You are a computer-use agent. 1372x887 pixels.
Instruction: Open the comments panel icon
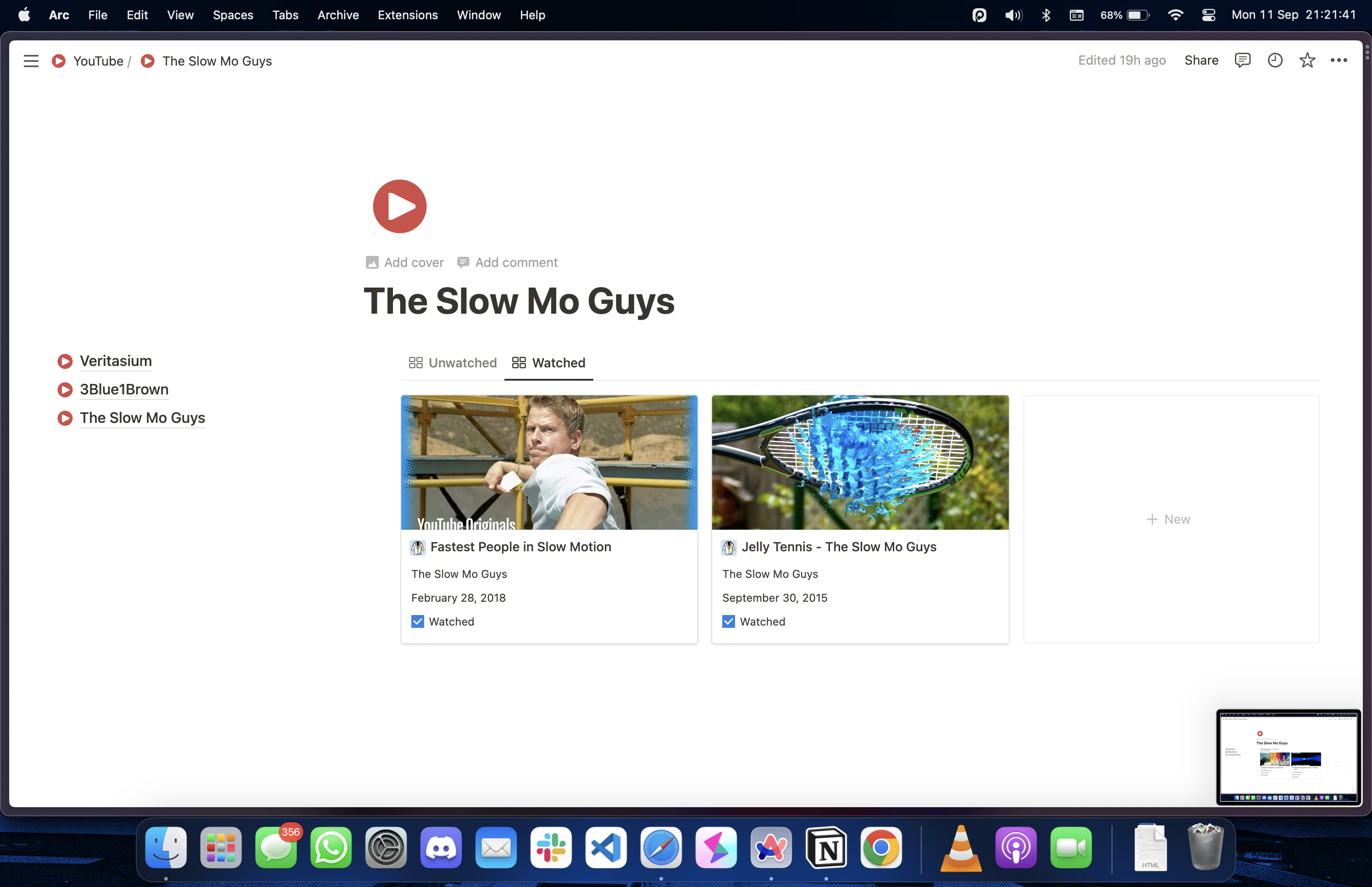(1242, 60)
